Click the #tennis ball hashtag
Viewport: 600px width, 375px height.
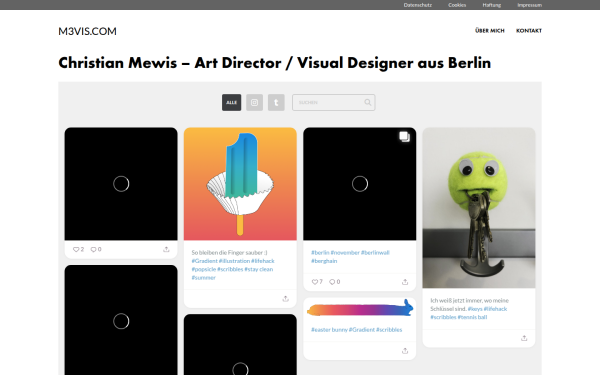(472, 317)
